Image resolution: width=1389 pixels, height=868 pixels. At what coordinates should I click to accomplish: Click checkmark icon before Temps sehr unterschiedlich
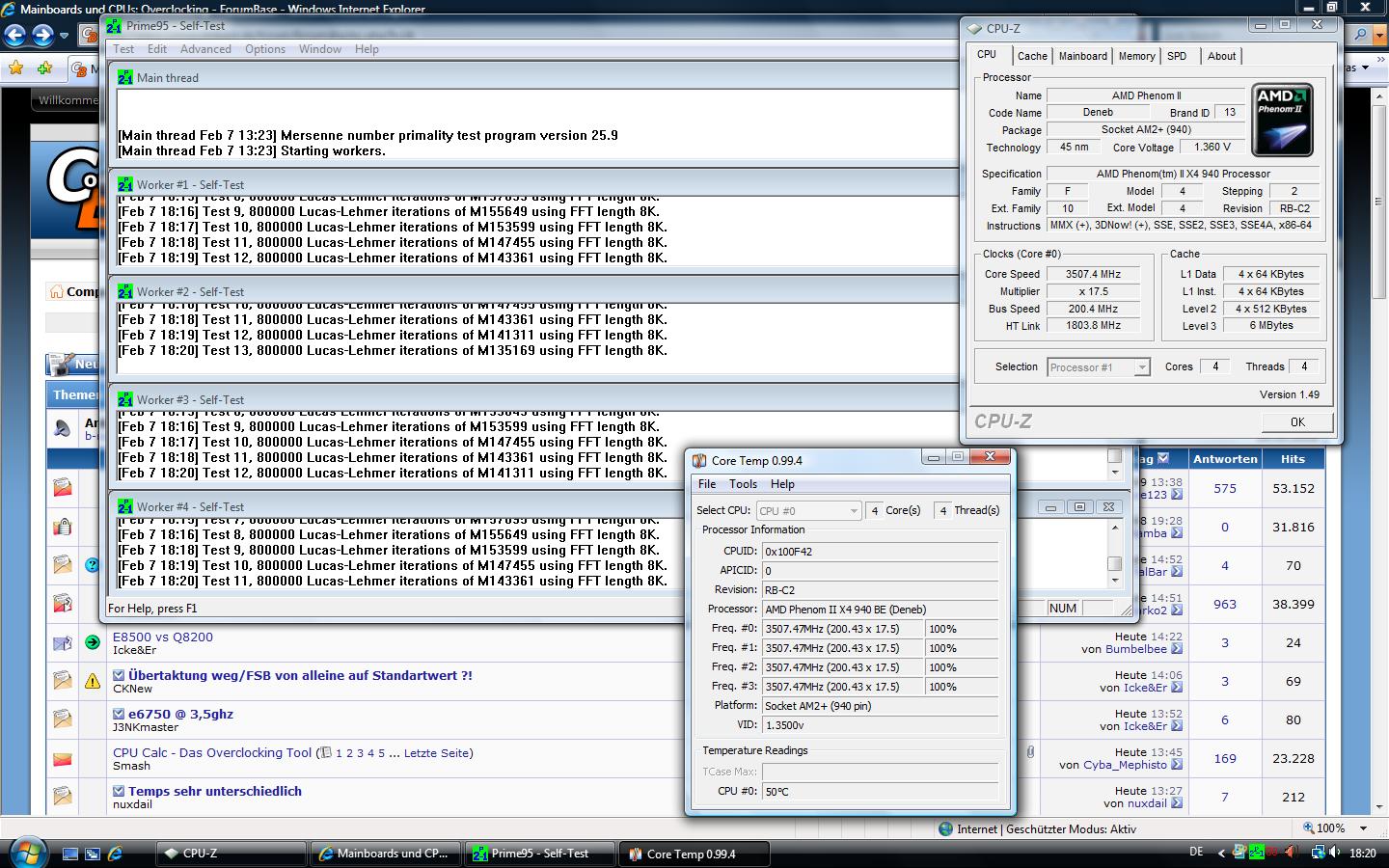119,791
